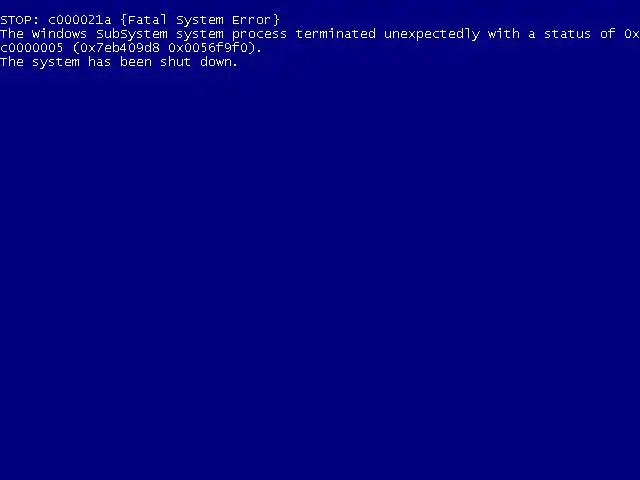
Task: Select the trailing 0x on second line
Action: point(632,33)
